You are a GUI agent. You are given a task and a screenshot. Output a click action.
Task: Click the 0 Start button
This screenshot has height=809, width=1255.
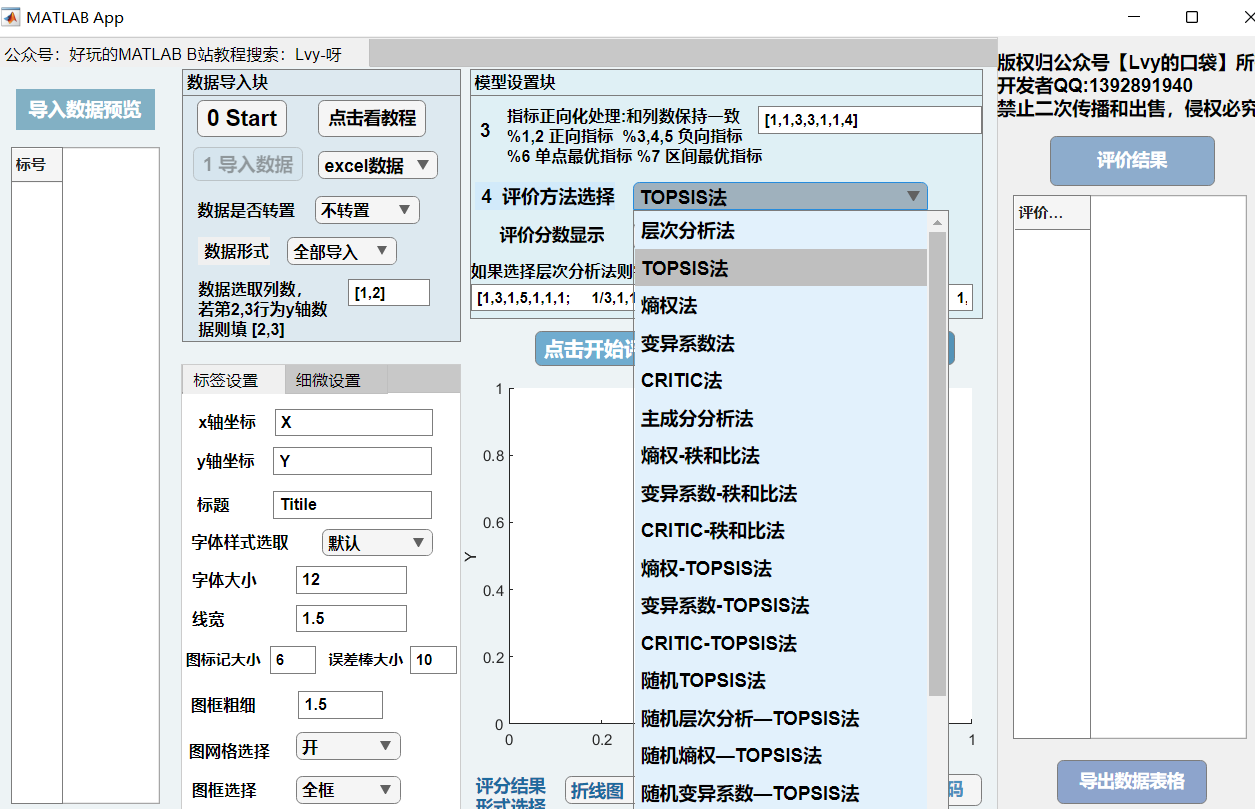click(x=242, y=118)
